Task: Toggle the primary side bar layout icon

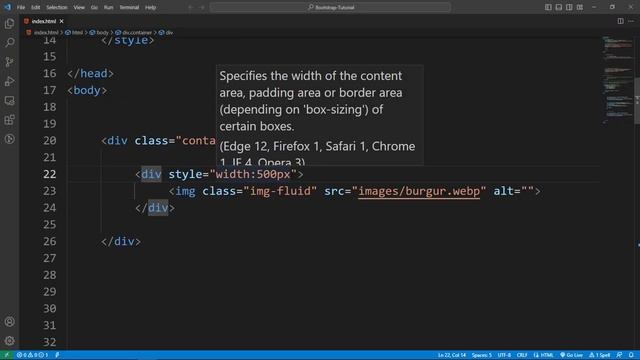Action: pyautogui.click(x=548, y=7)
